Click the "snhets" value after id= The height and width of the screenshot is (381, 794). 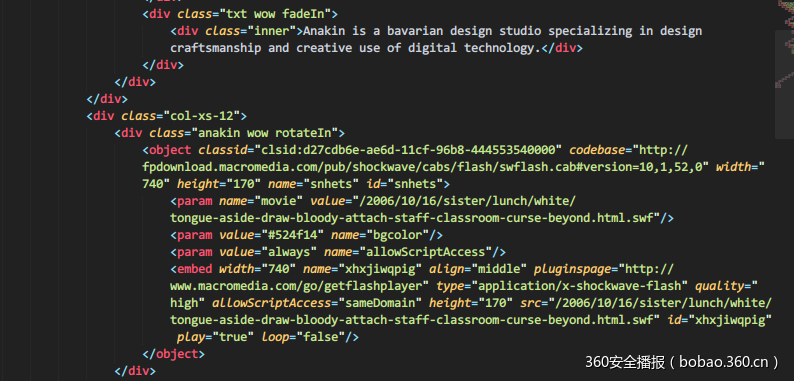point(415,184)
